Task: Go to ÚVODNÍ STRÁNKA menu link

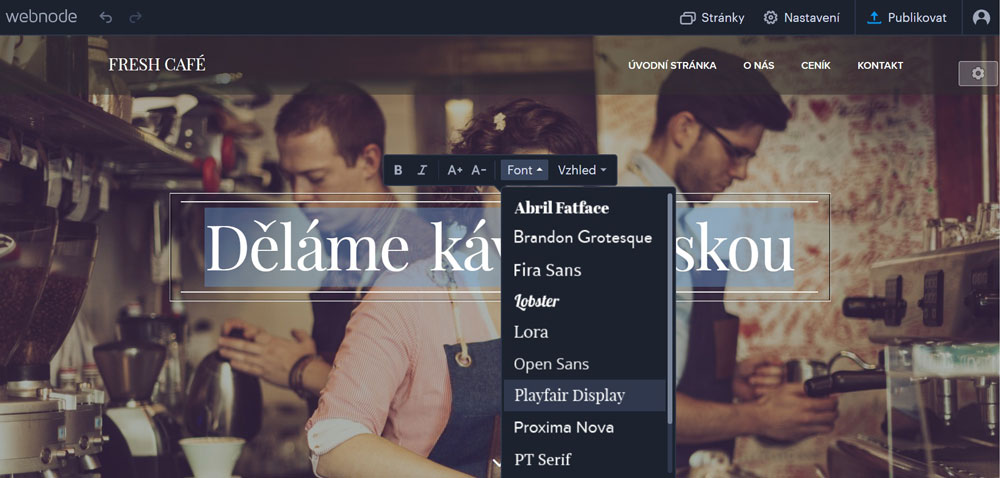Action: (x=672, y=66)
